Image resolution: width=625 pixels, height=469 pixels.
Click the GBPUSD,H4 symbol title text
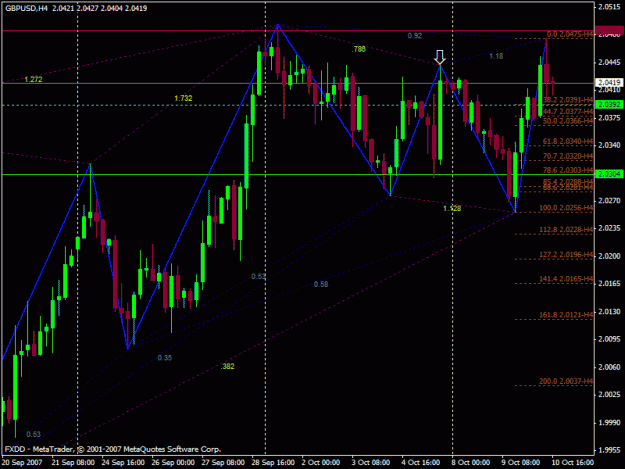tap(26, 8)
